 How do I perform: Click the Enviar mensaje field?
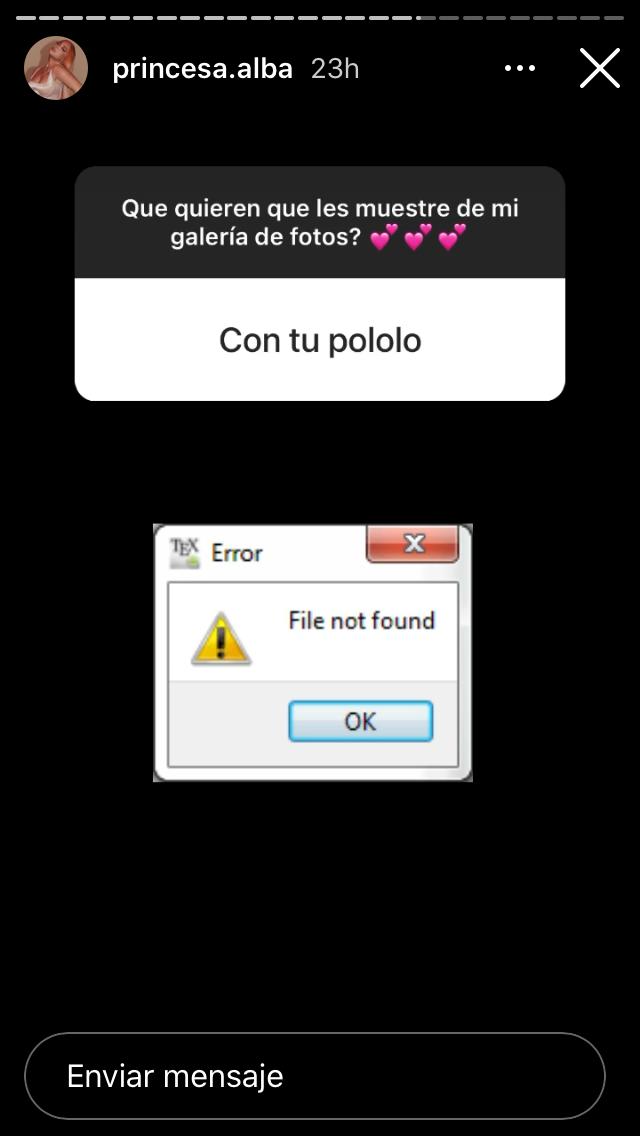315,1076
